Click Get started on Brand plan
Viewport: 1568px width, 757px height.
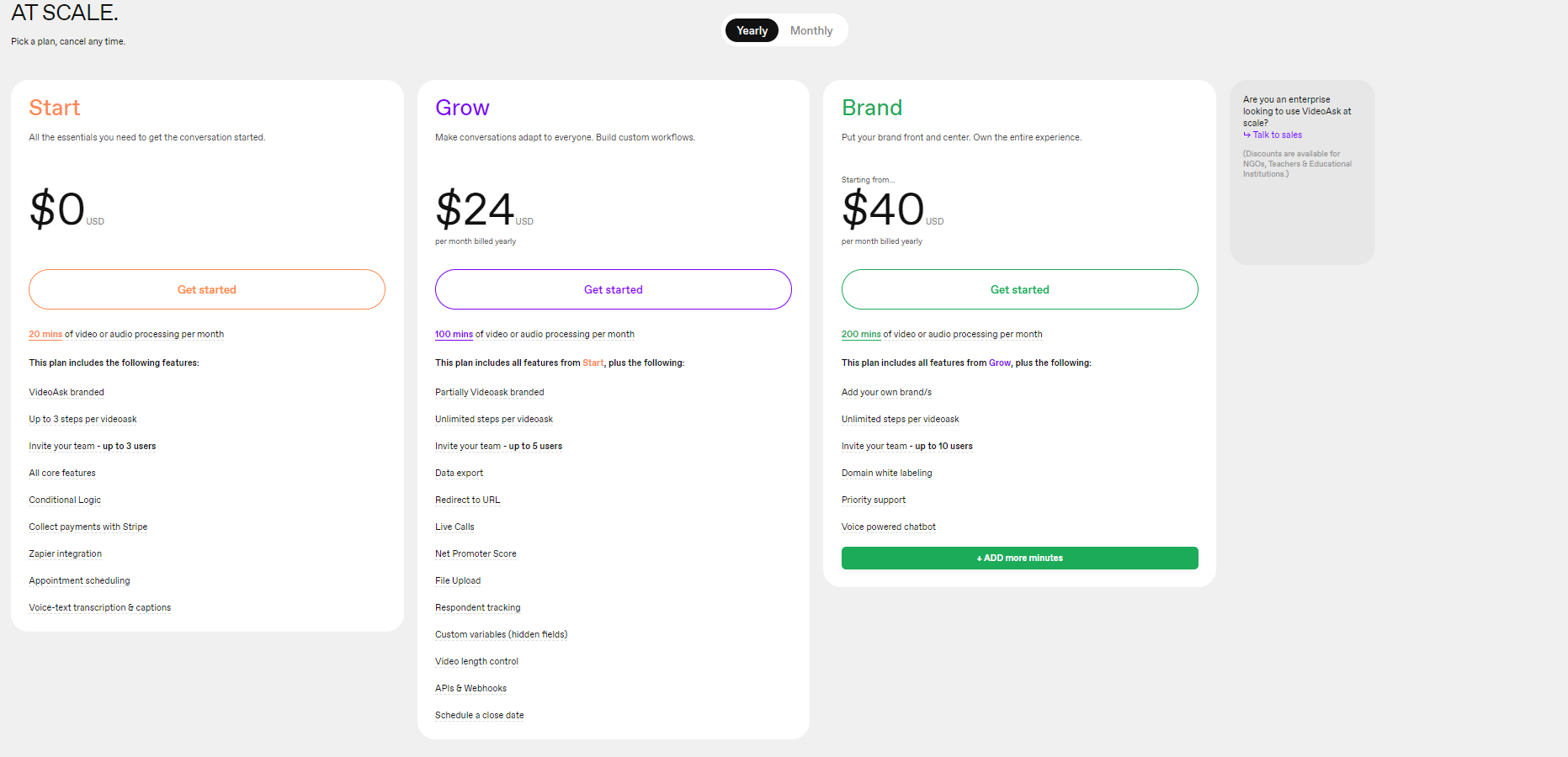1020,289
